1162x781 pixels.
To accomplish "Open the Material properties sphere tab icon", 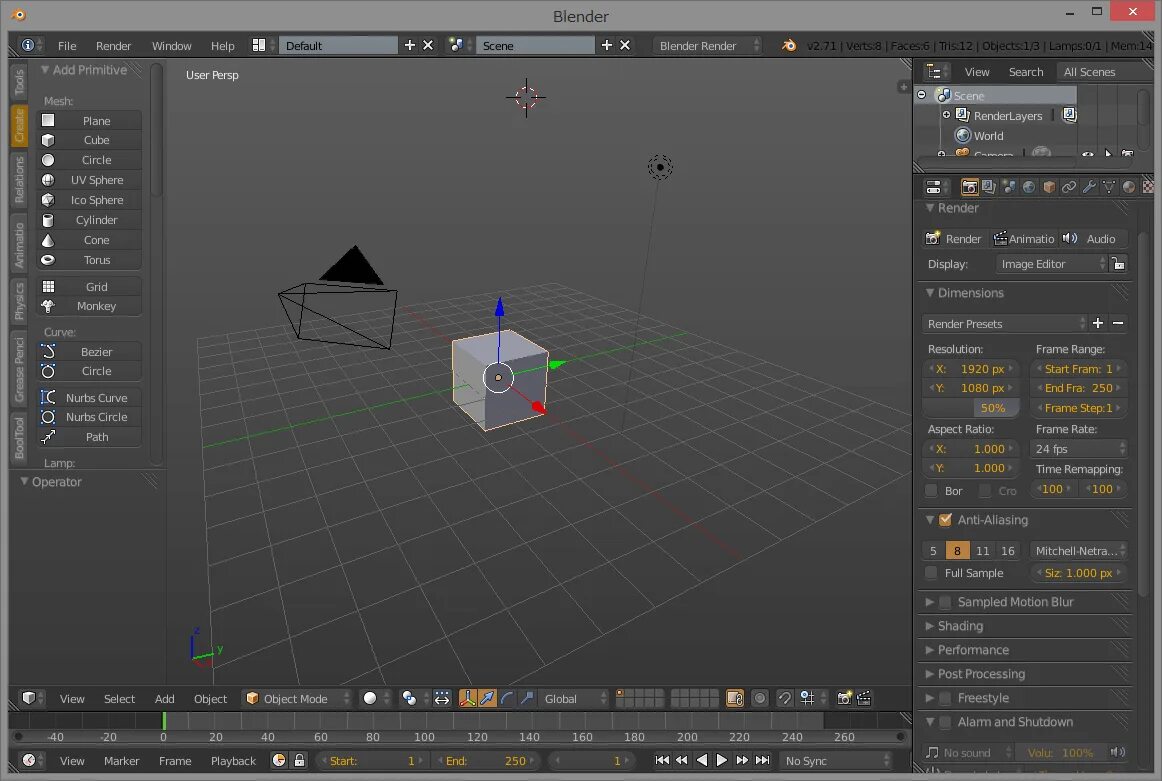I will [x=1129, y=187].
